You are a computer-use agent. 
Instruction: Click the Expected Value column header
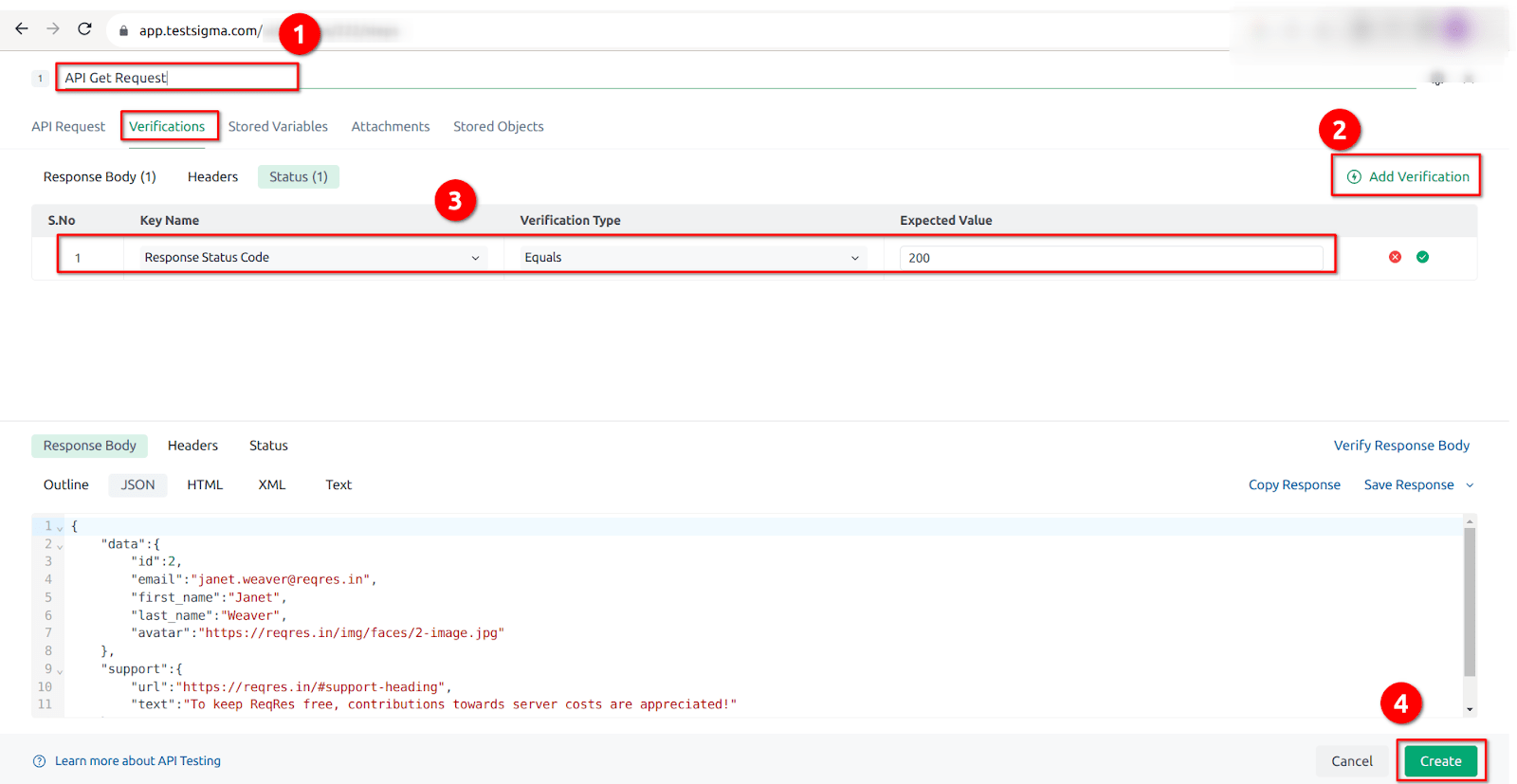click(945, 220)
